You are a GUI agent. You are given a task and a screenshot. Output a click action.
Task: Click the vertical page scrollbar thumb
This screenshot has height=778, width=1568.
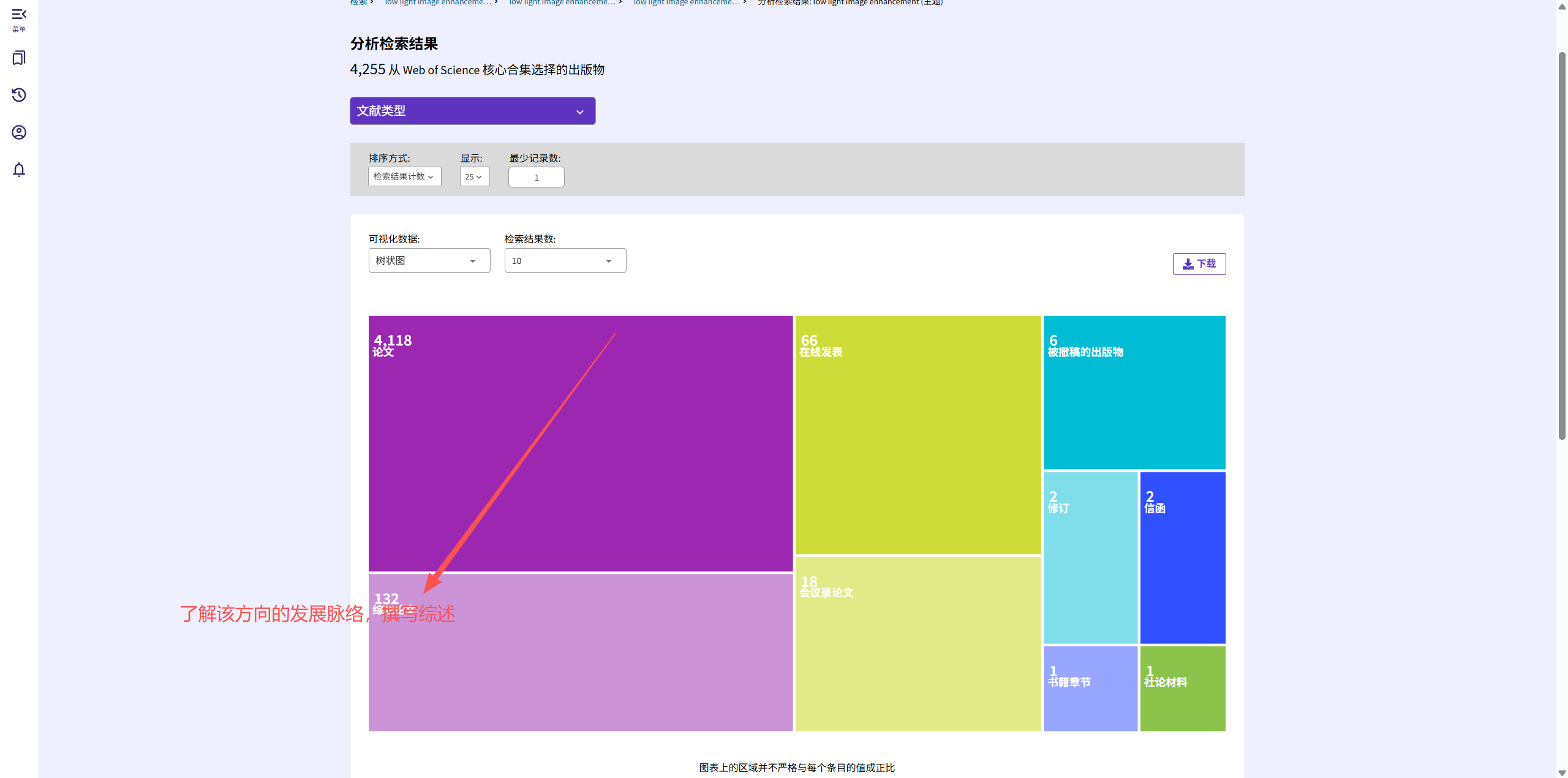(1561, 245)
